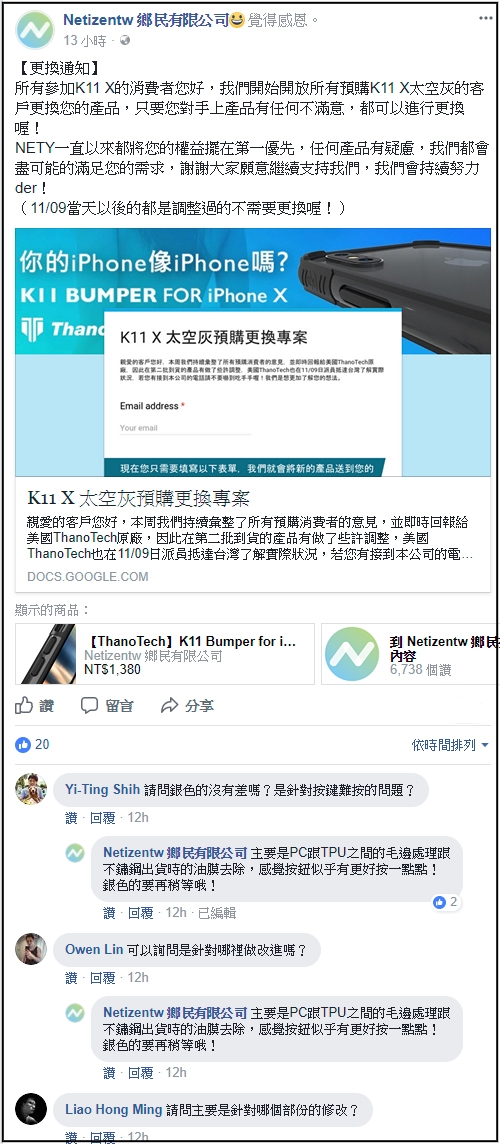Like Yi-Ting Shih's comment
Image resolution: width=500 pixels, height=1144 pixels.
click(x=71, y=818)
